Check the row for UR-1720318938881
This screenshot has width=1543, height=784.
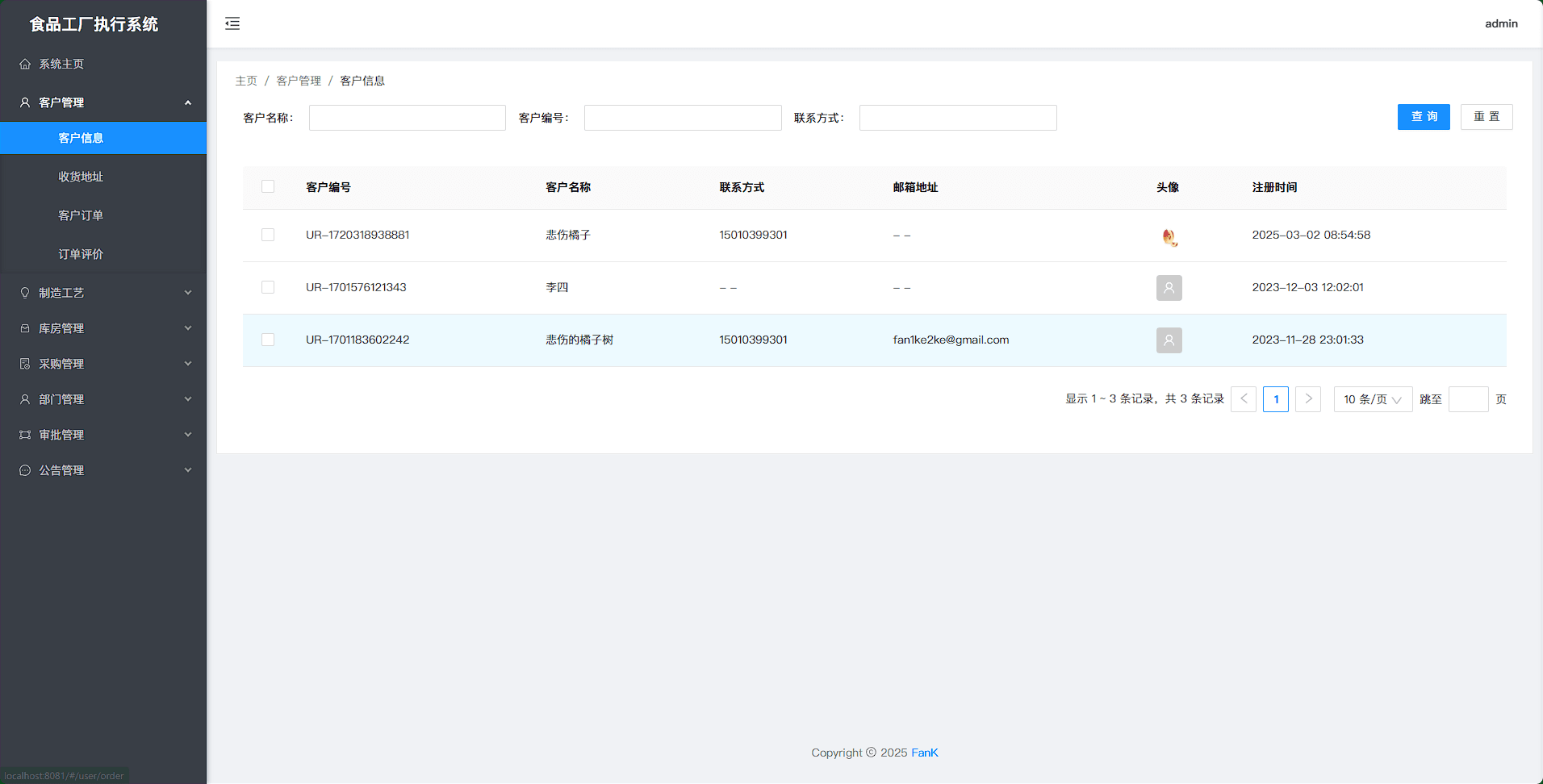coord(268,235)
